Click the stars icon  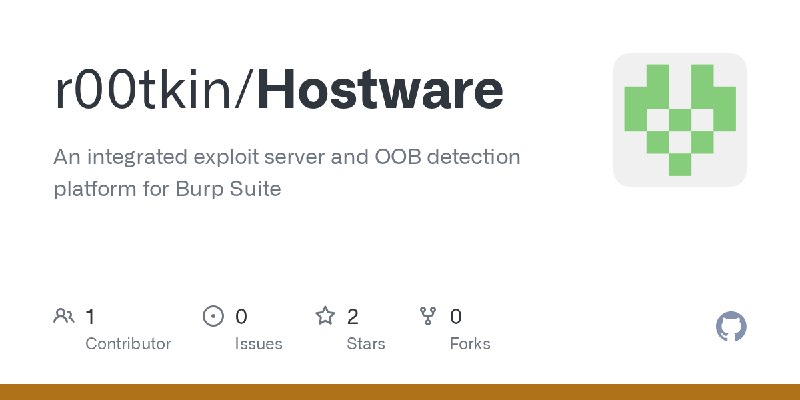[325, 316]
